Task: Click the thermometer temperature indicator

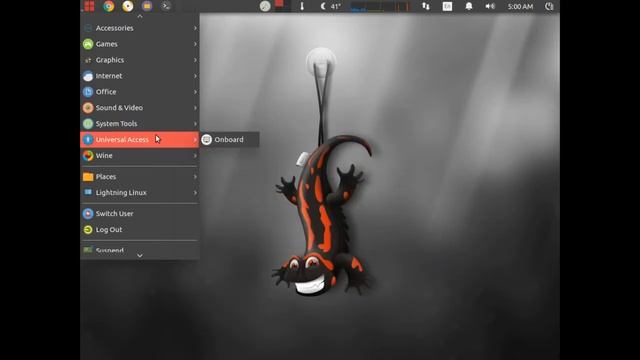Action: 302,6
